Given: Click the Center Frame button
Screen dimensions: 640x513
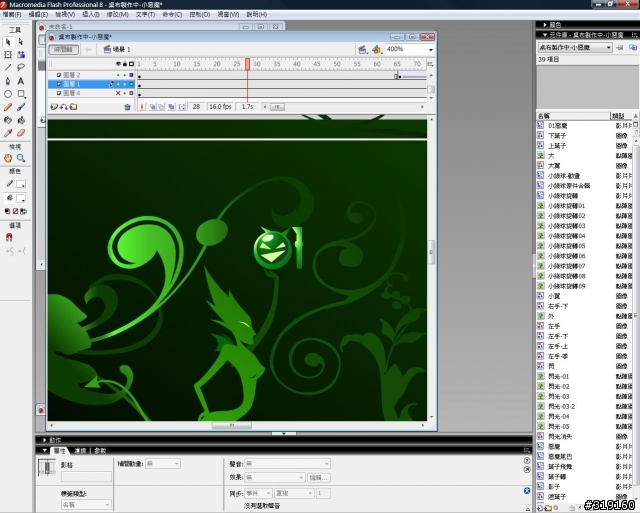Looking at the screenshot, I should tap(142, 107).
